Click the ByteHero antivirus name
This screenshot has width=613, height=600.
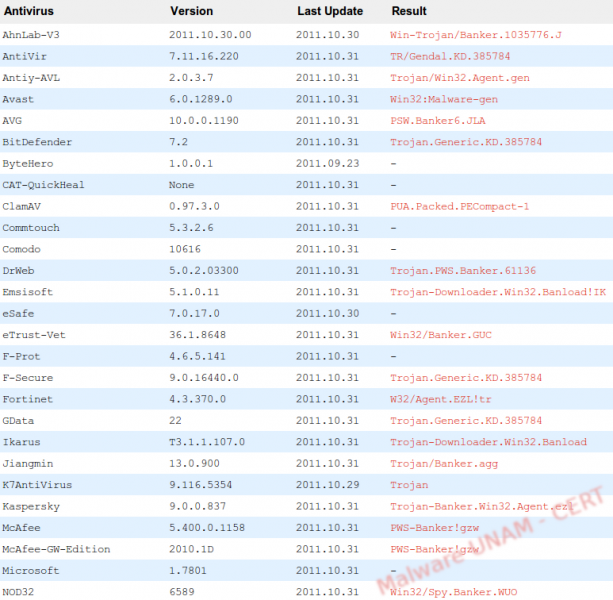[x=28, y=164]
